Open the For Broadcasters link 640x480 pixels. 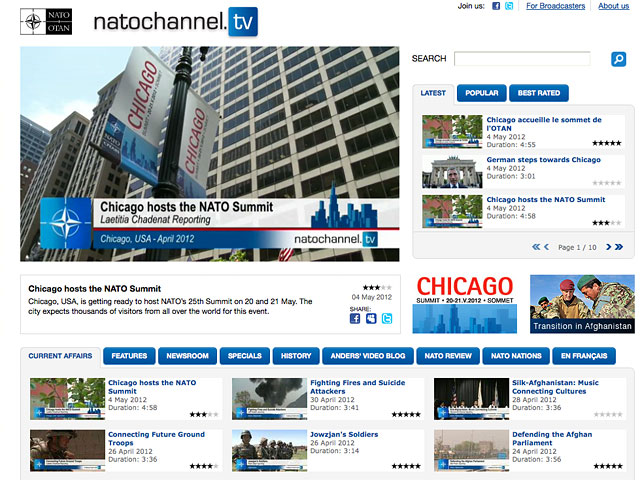click(555, 6)
